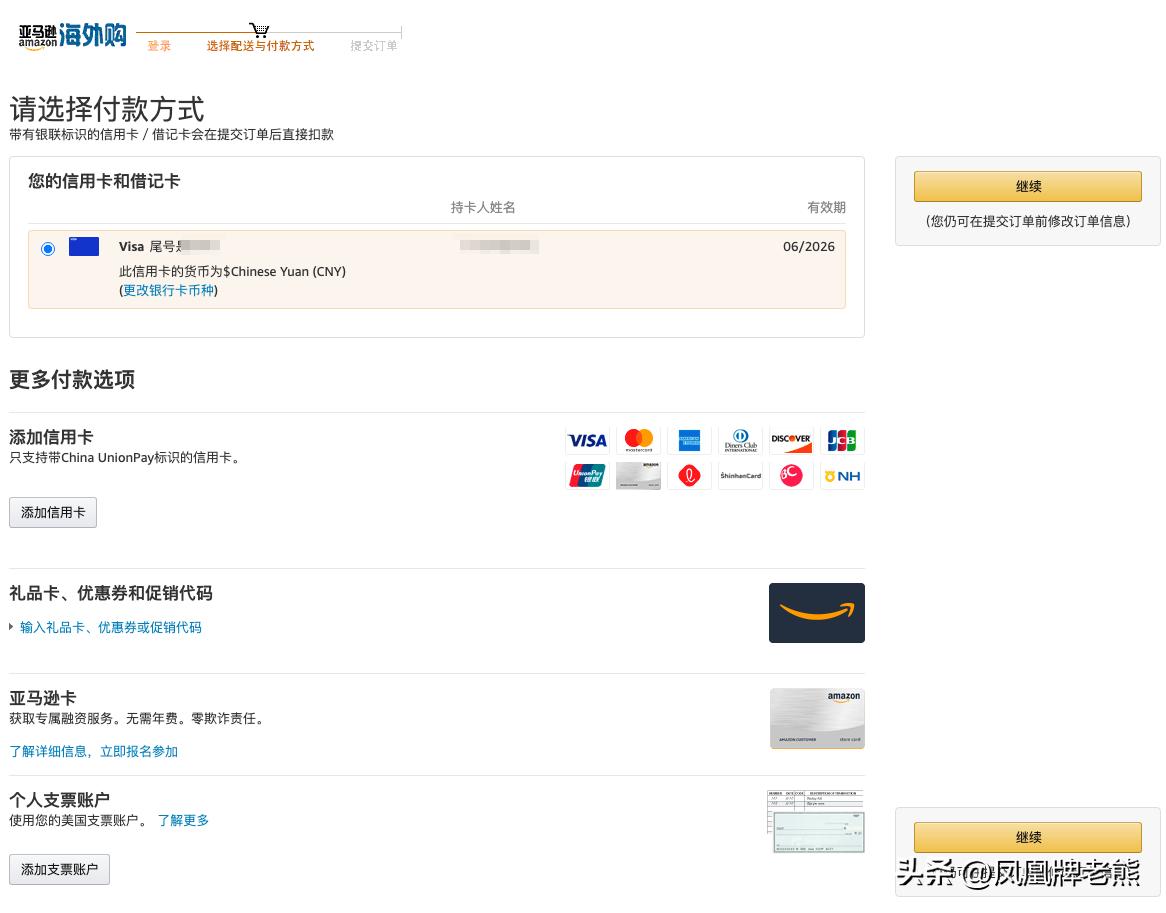This screenshot has width=1166, height=913.
Task: Click the Amazon smile logo image
Action: tap(816, 612)
